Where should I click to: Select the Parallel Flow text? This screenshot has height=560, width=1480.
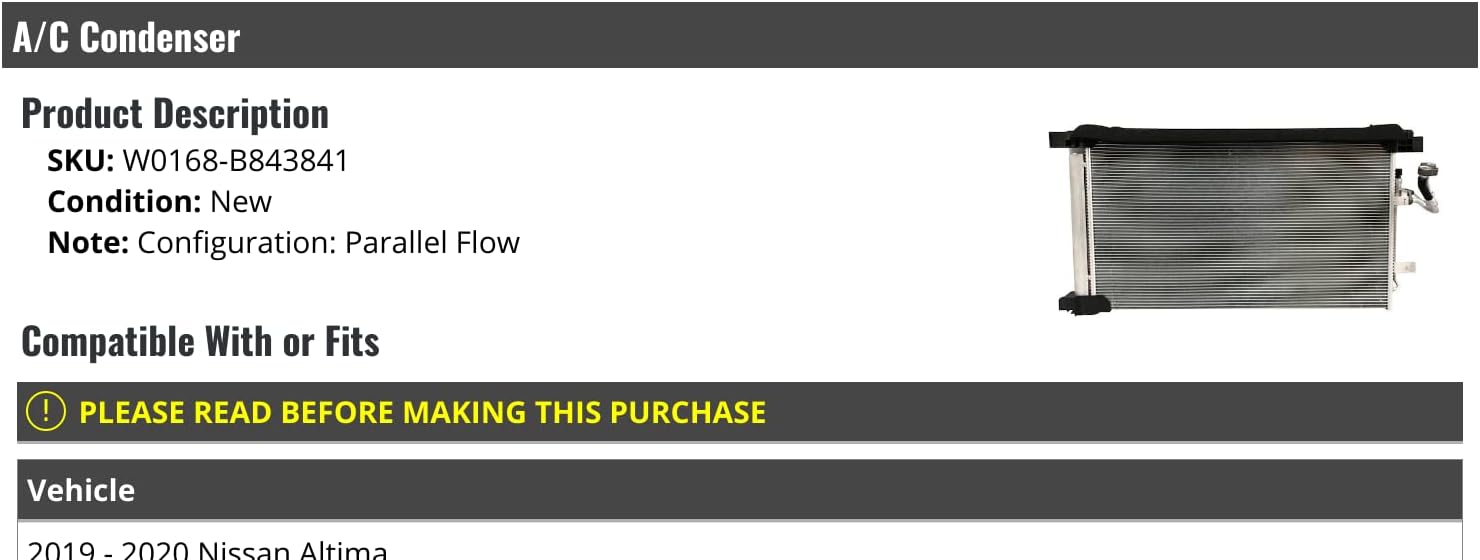(x=433, y=242)
